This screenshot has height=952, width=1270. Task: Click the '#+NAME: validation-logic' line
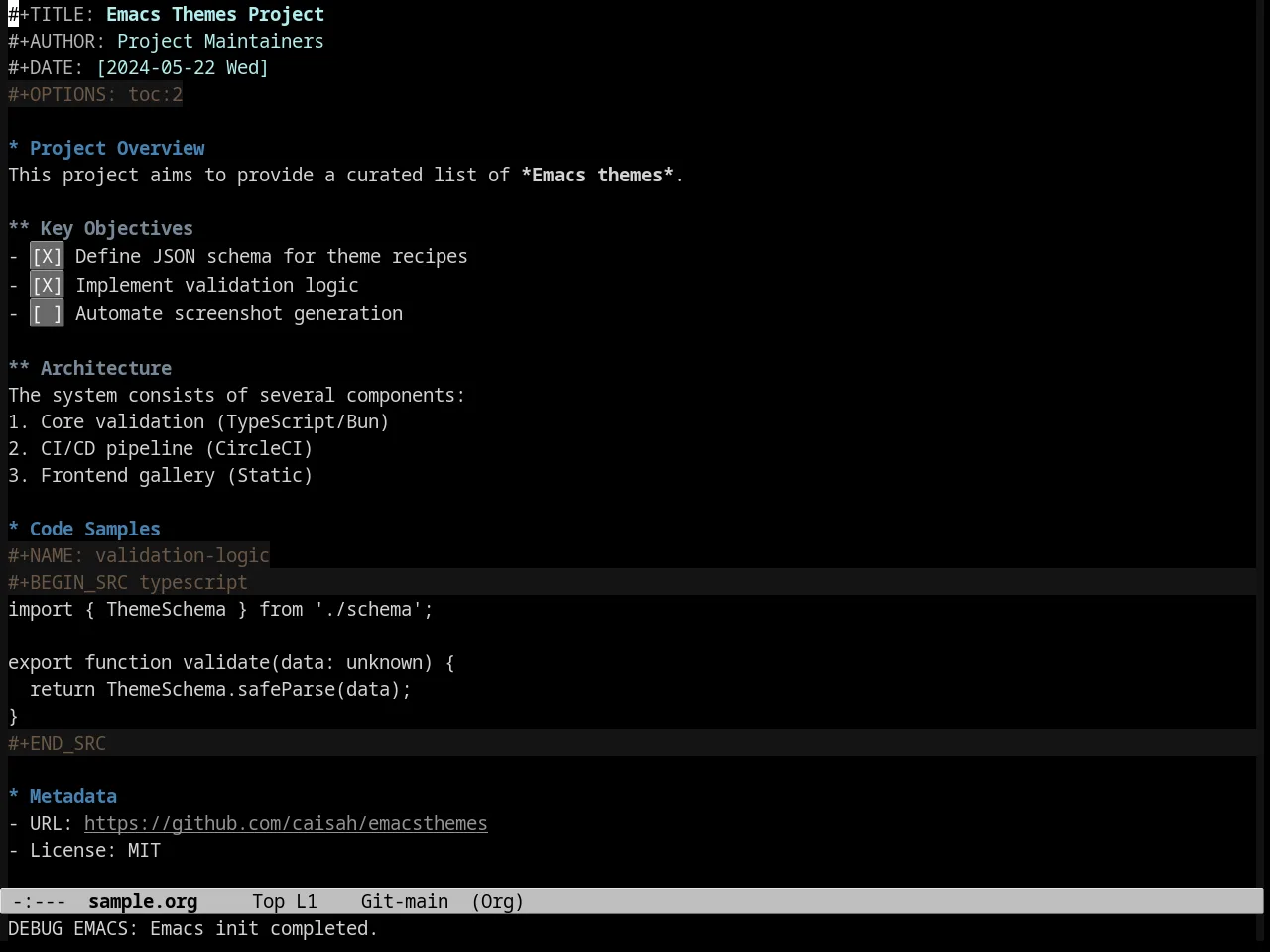click(139, 556)
